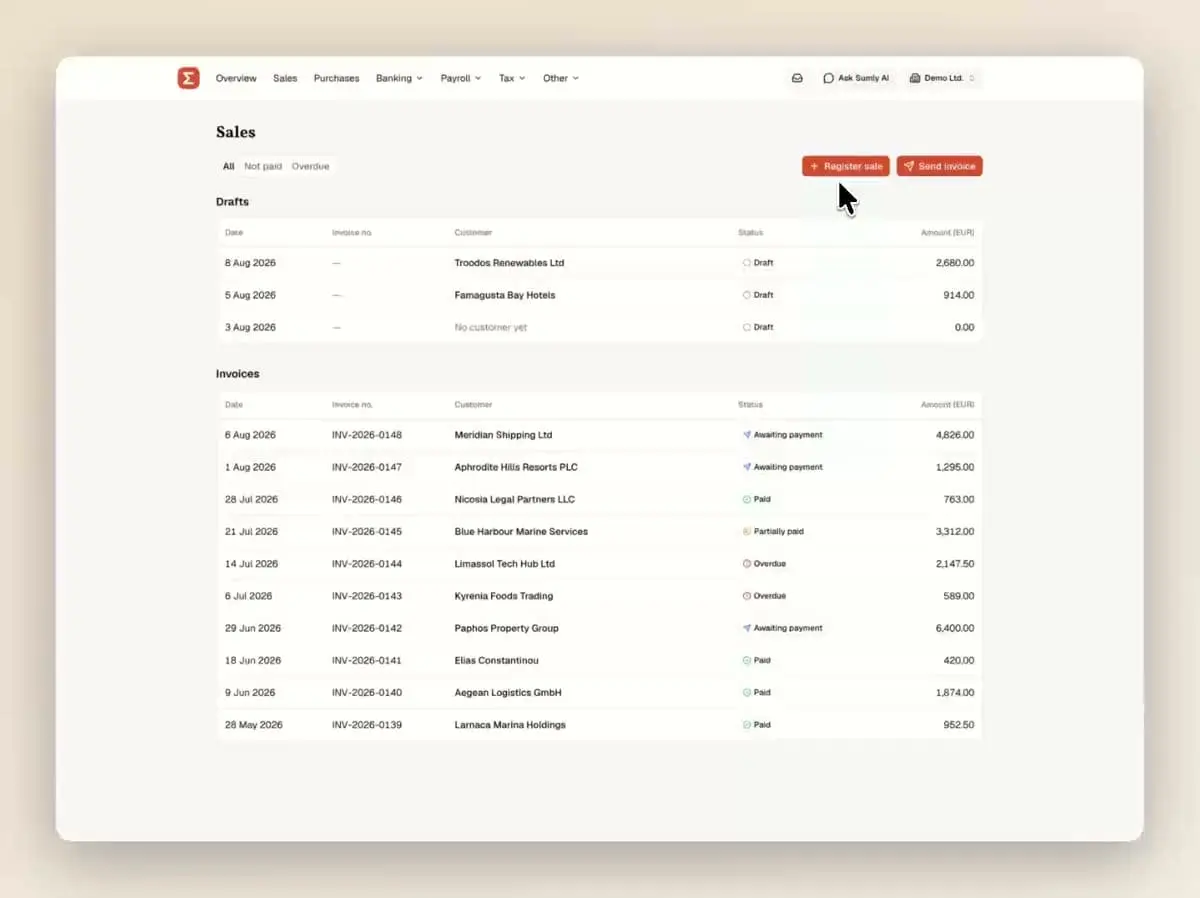The height and width of the screenshot is (898, 1200).
Task: Select the Overdue filter tab
Action: pos(310,166)
